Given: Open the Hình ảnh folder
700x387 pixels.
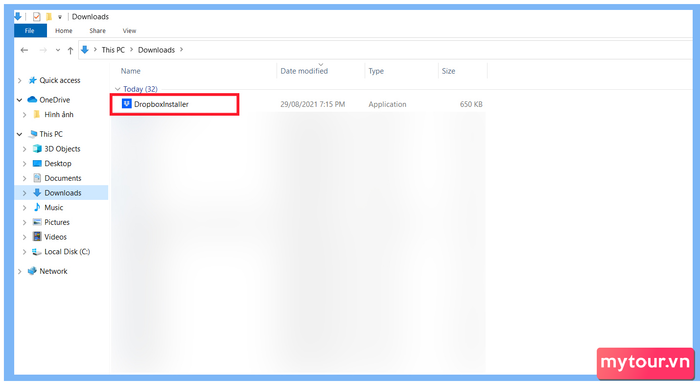Looking at the screenshot, I should click(58, 114).
